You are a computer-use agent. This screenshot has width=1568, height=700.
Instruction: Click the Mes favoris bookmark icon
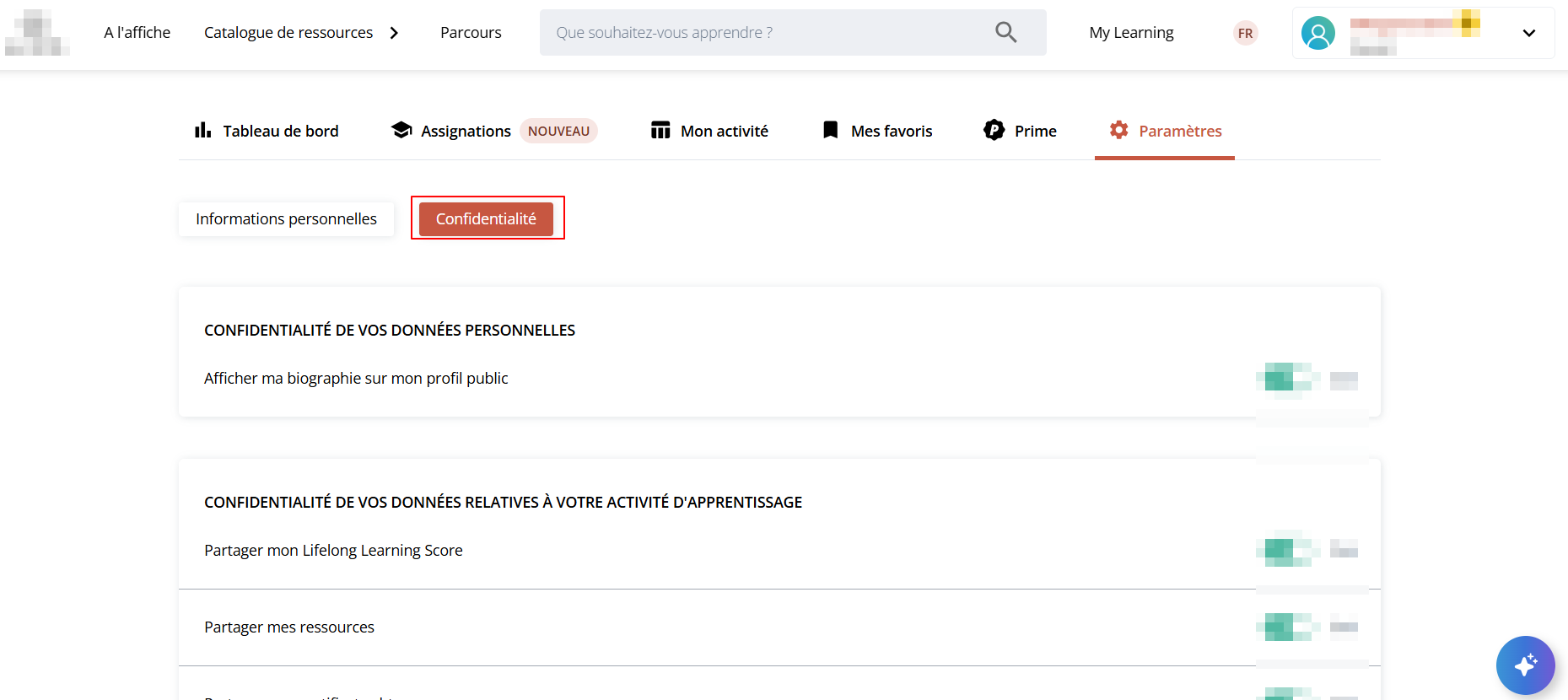point(831,130)
